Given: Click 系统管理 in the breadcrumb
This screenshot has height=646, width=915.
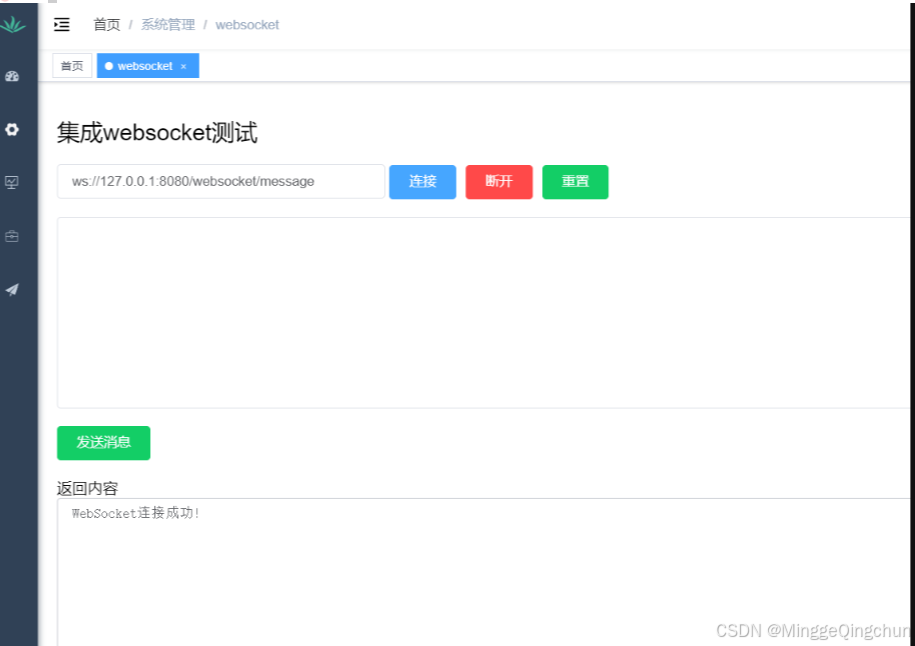Looking at the screenshot, I should (168, 25).
